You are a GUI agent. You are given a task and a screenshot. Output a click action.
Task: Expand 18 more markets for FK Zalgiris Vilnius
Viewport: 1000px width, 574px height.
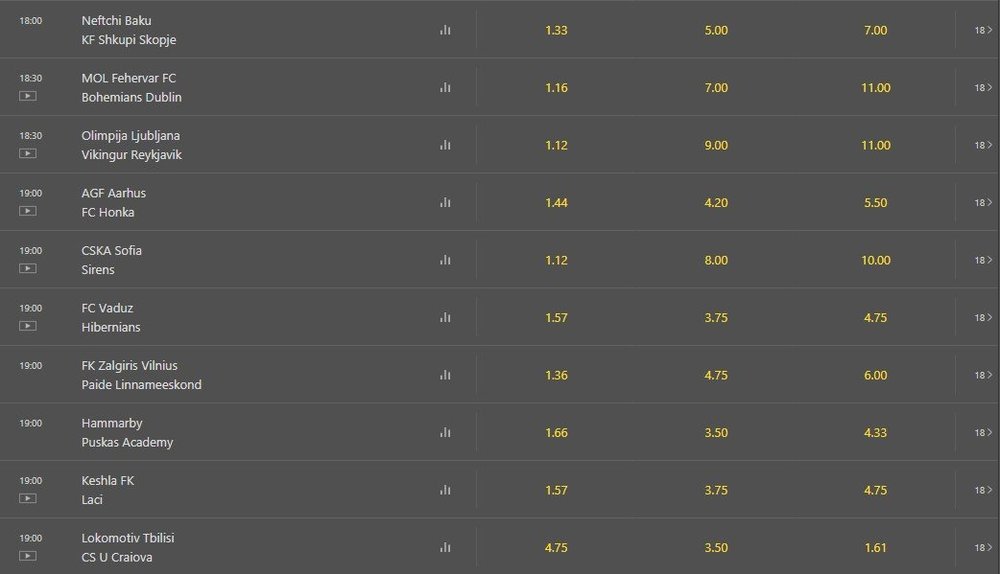pyautogui.click(x=983, y=375)
